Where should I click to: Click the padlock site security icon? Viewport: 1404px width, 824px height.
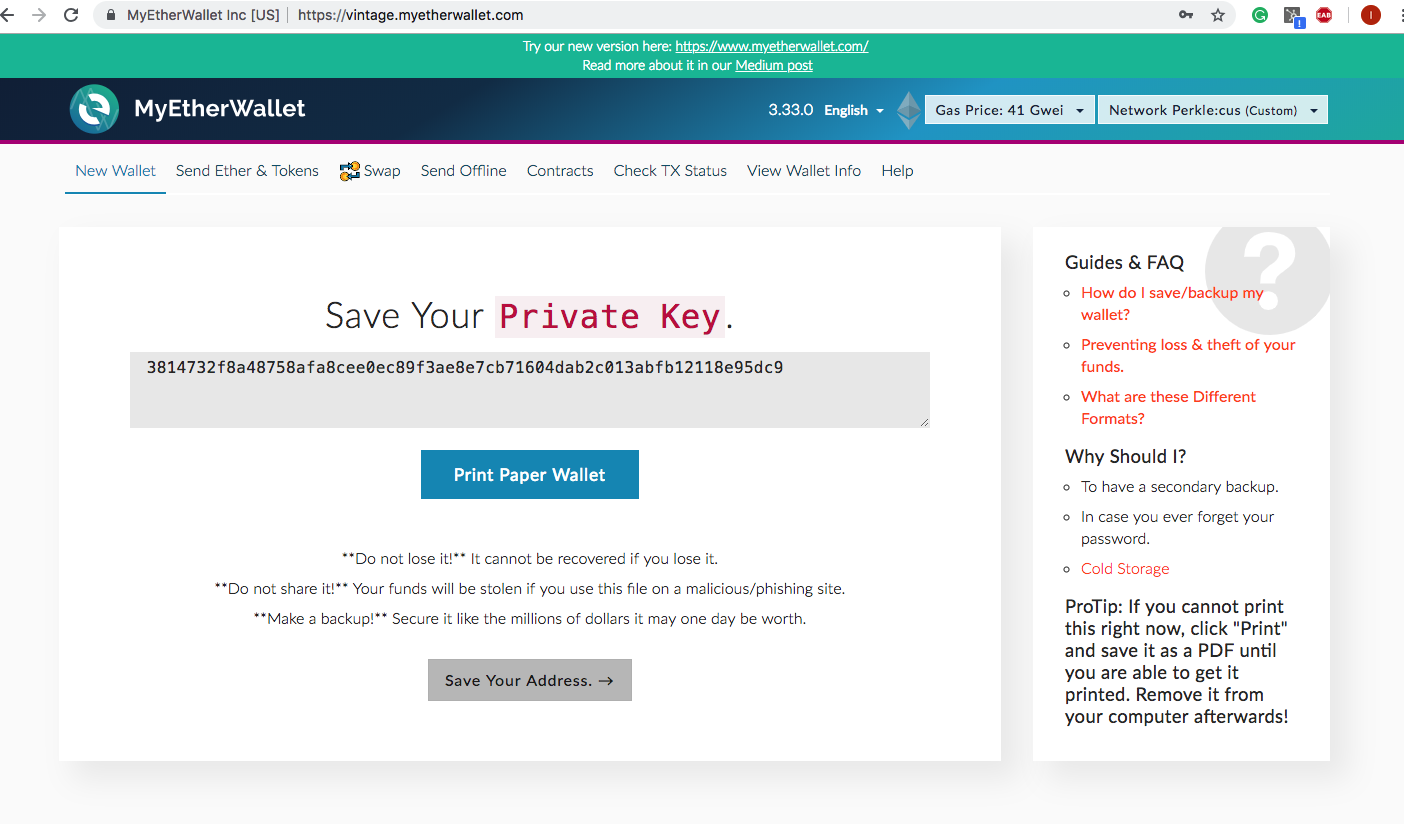111,15
